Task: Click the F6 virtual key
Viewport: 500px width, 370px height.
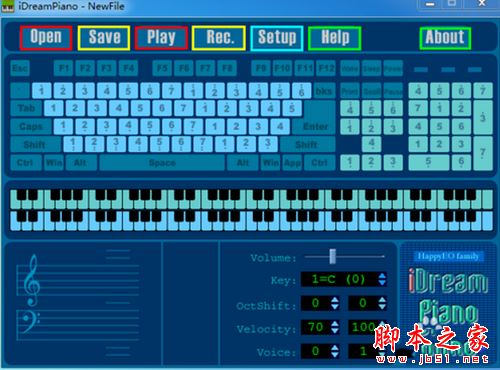Action: 184,69
